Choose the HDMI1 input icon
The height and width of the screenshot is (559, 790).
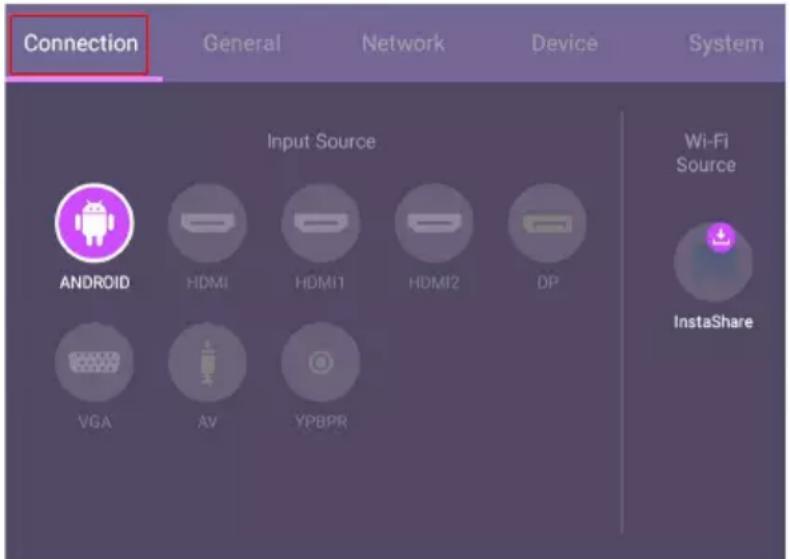(320, 223)
